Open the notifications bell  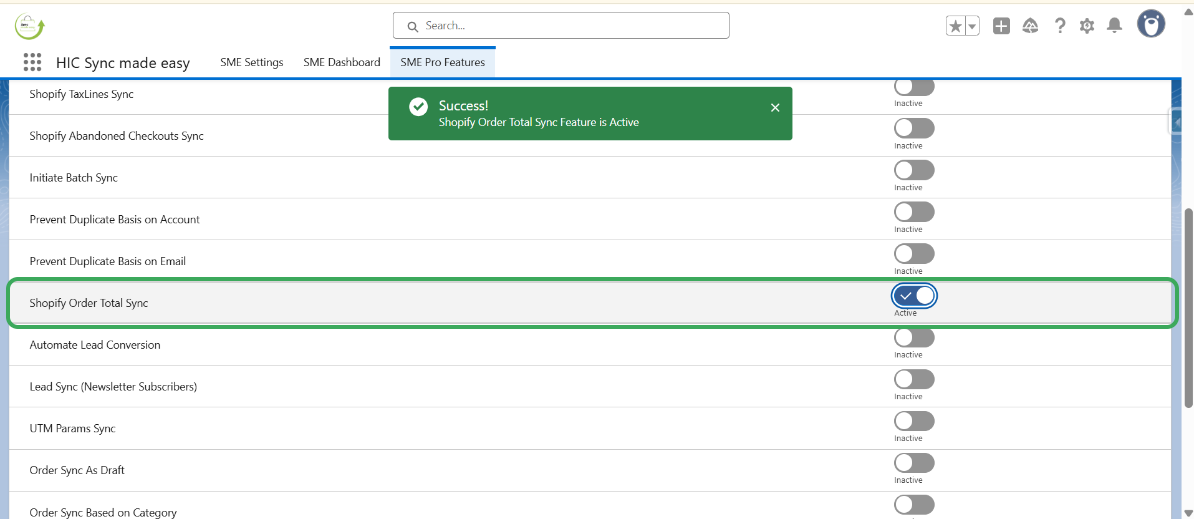coord(1114,26)
